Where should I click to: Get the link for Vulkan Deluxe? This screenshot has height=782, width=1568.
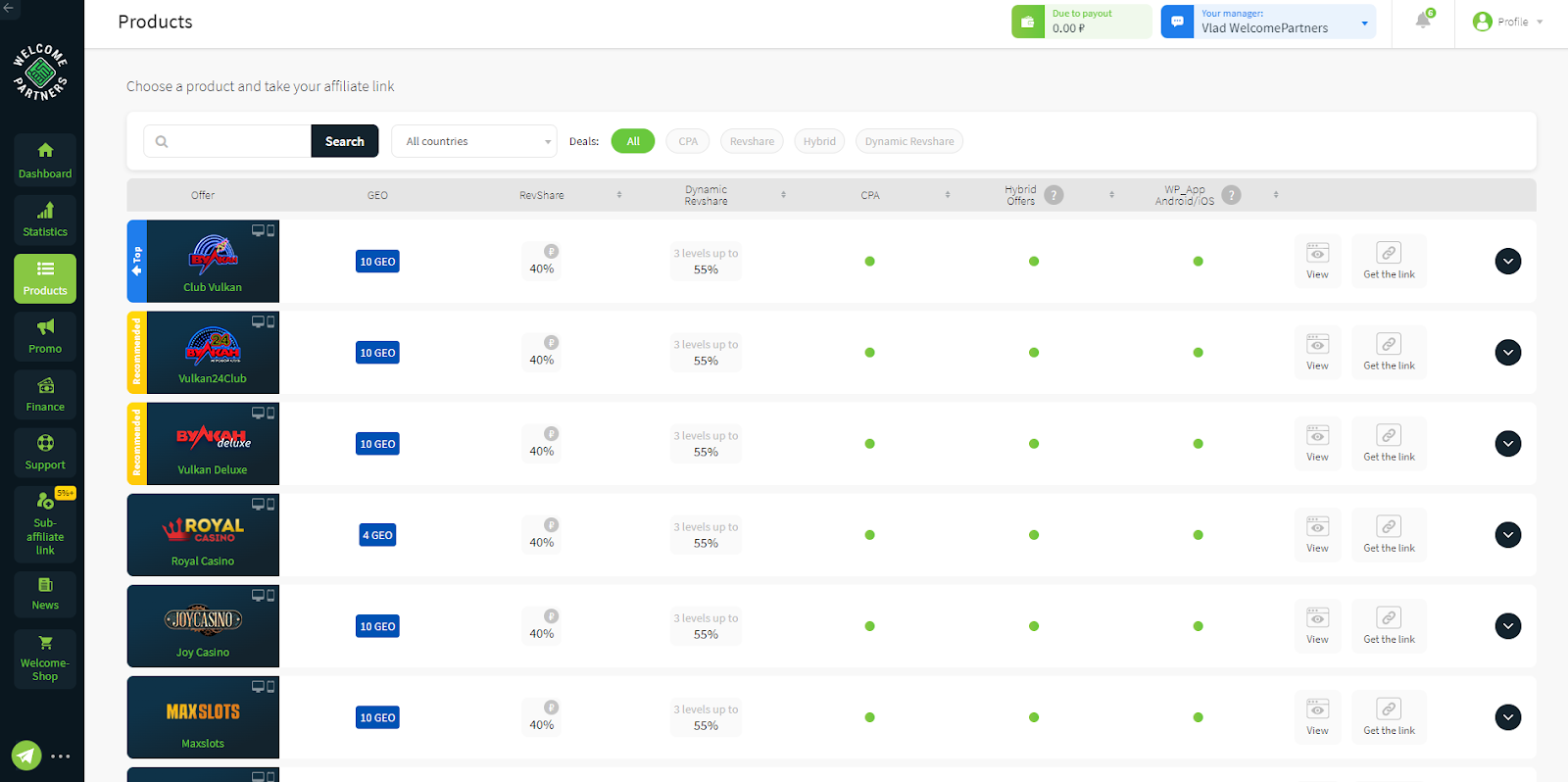click(1389, 443)
